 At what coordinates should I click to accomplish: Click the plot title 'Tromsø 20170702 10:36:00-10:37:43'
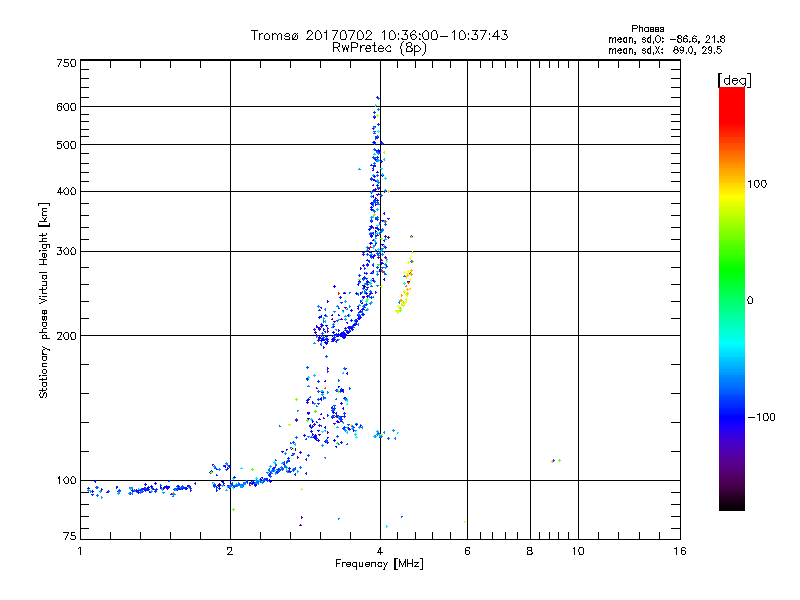click(379, 35)
